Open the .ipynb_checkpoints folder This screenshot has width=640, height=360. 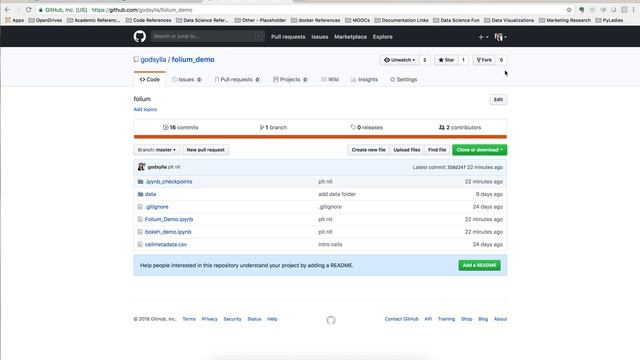(x=169, y=182)
